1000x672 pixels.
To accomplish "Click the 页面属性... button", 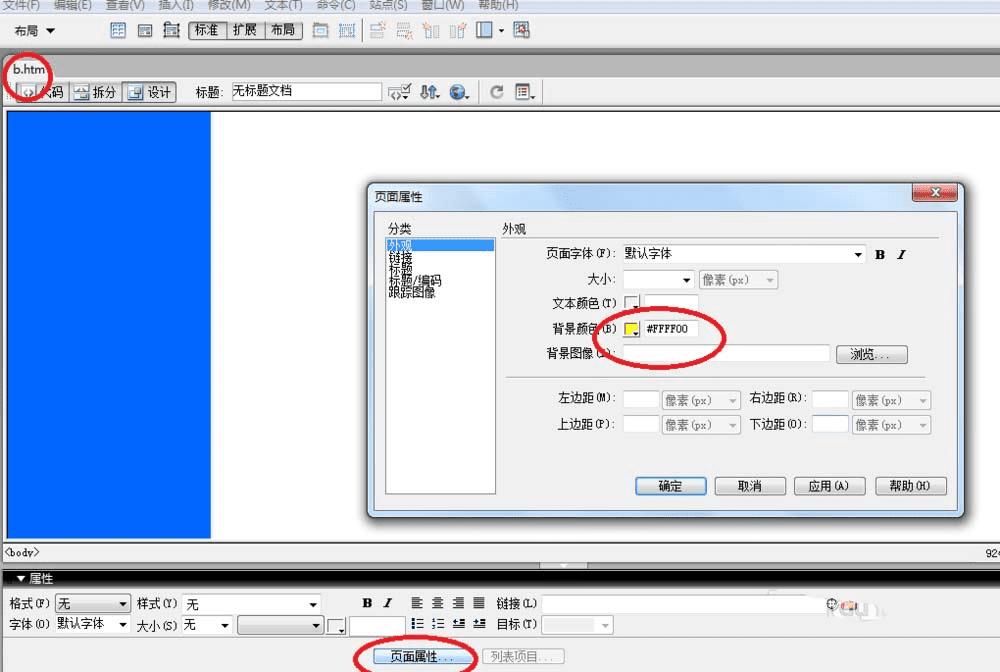I will point(423,656).
